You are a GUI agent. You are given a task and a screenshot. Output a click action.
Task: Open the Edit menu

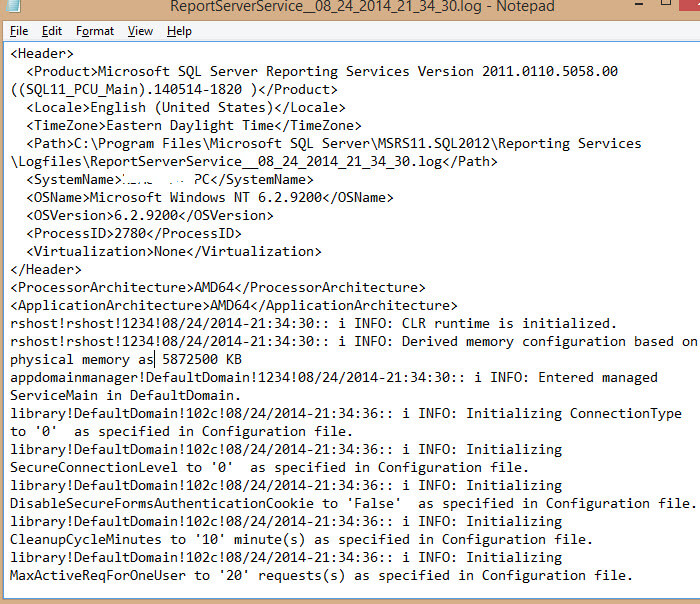point(52,31)
